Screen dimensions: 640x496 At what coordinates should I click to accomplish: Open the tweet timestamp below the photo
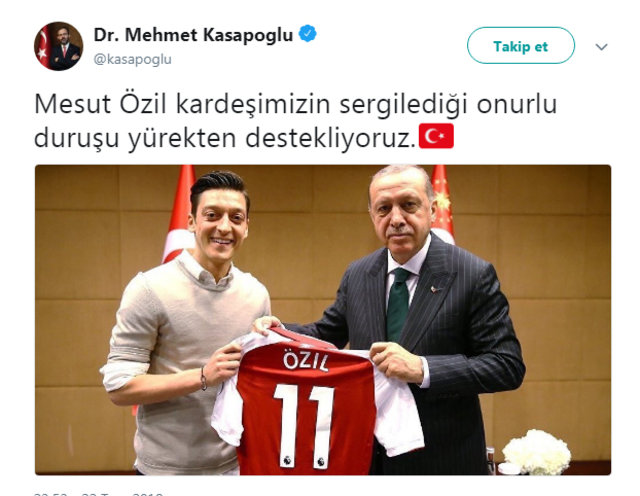pyautogui.click(x=98, y=494)
